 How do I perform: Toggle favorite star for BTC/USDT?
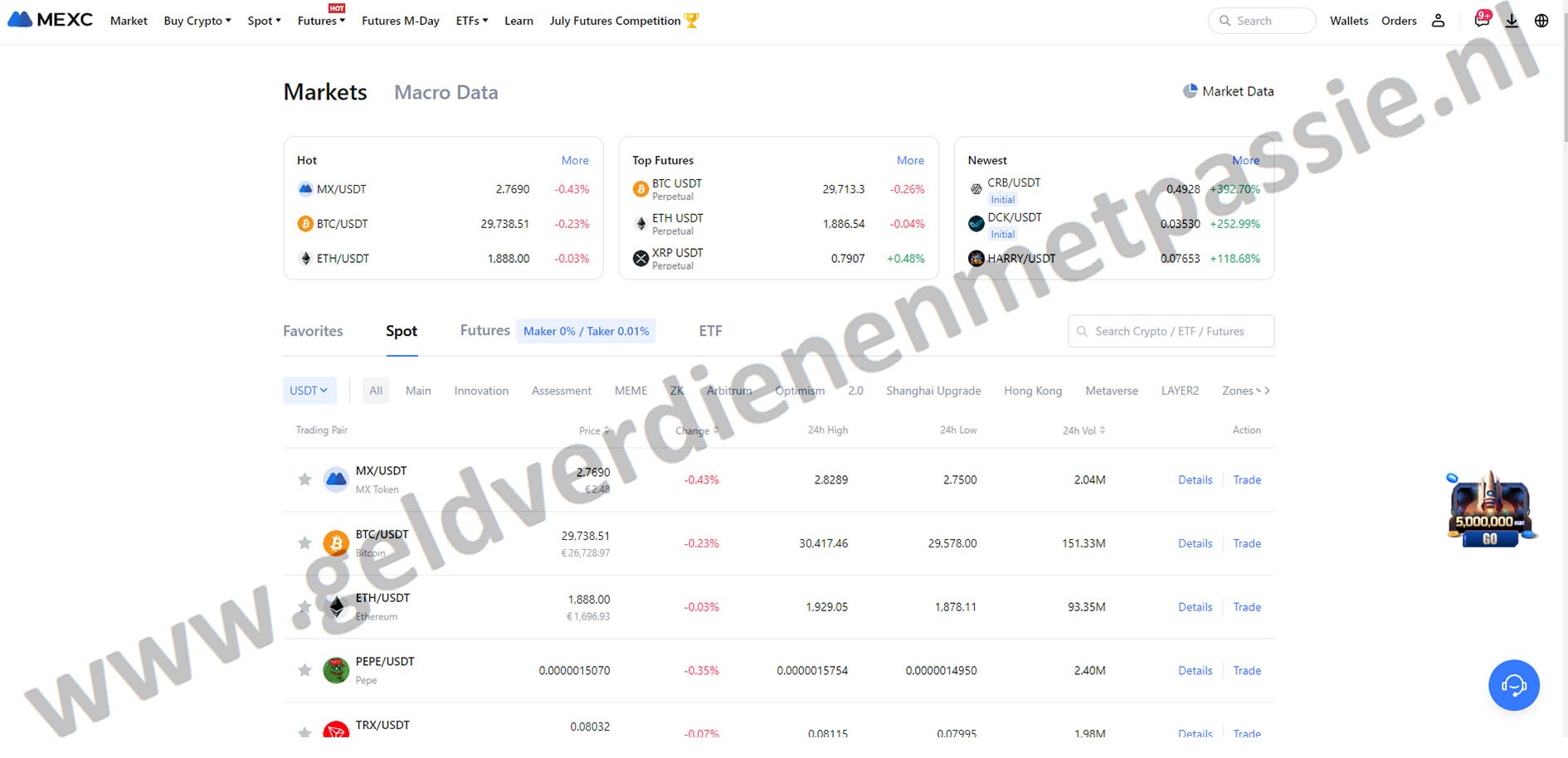point(304,543)
